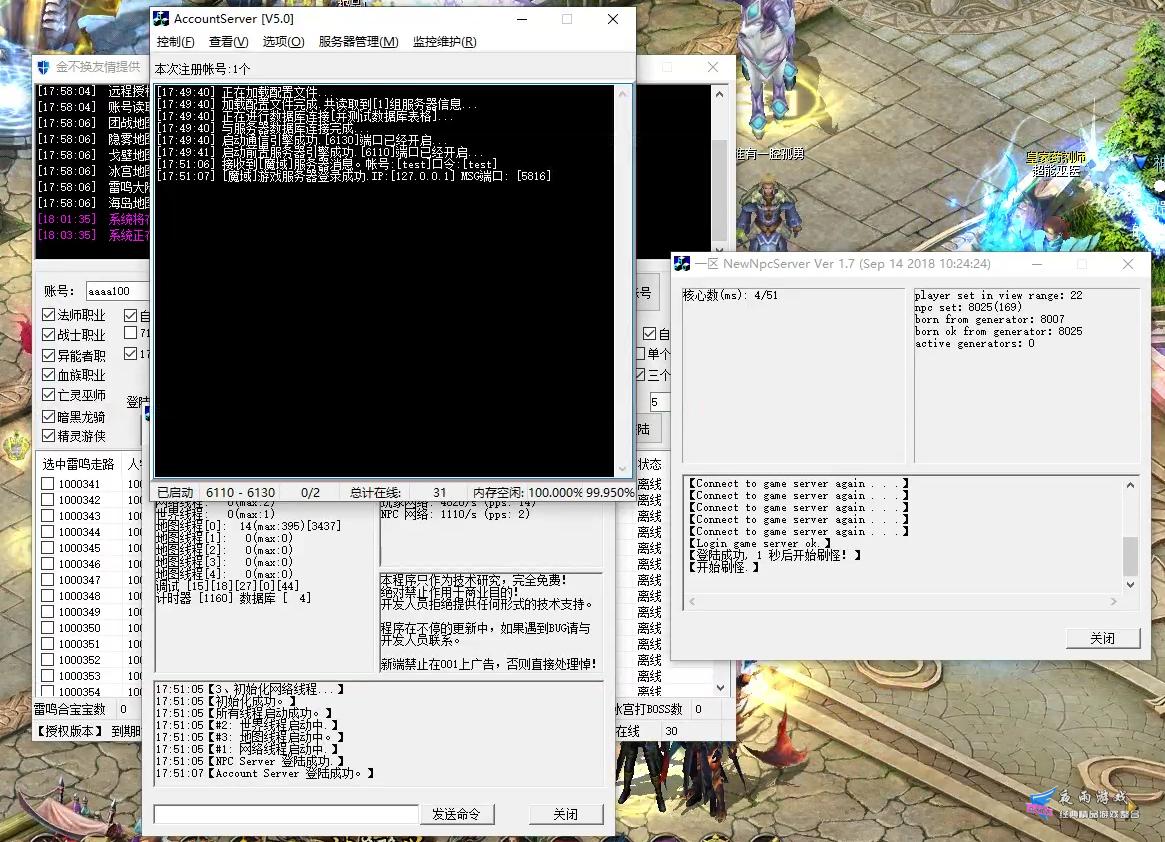The height and width of the screenshot is (842, 1165).
Task: Open the 监控维护(R) menu
Action: click(x=444, y=42)
